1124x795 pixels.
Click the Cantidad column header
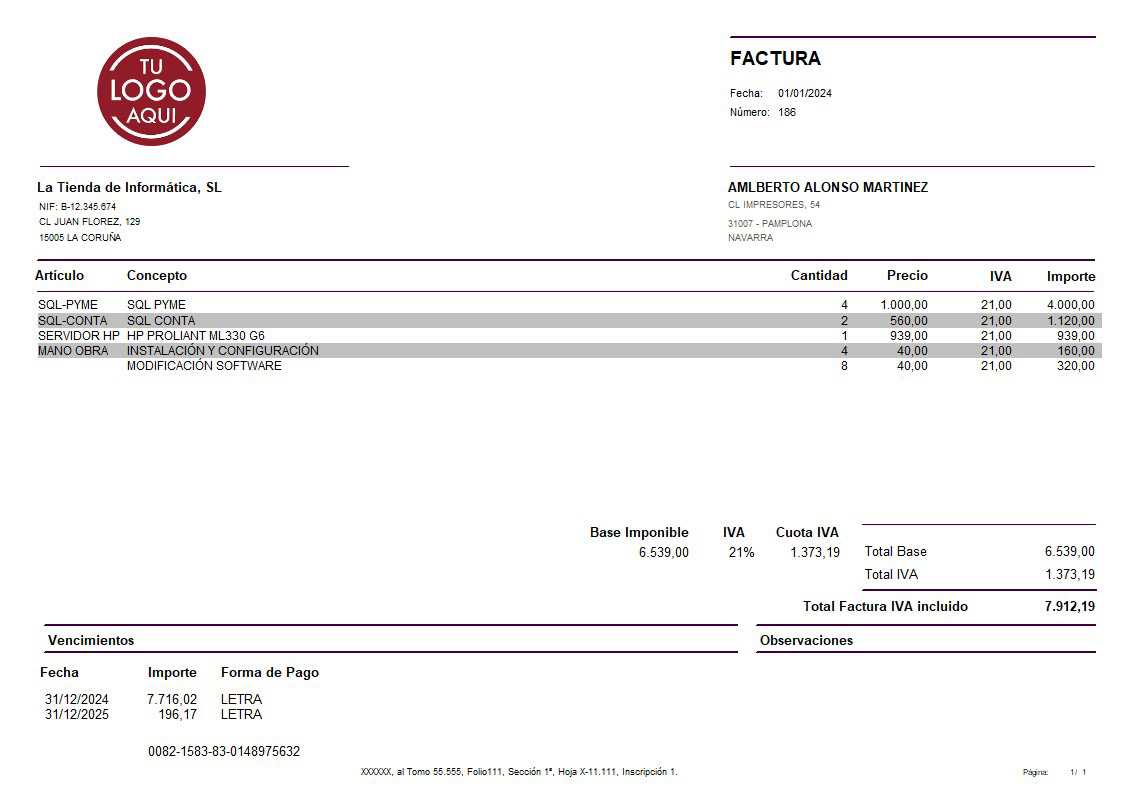tap(818, 275)
